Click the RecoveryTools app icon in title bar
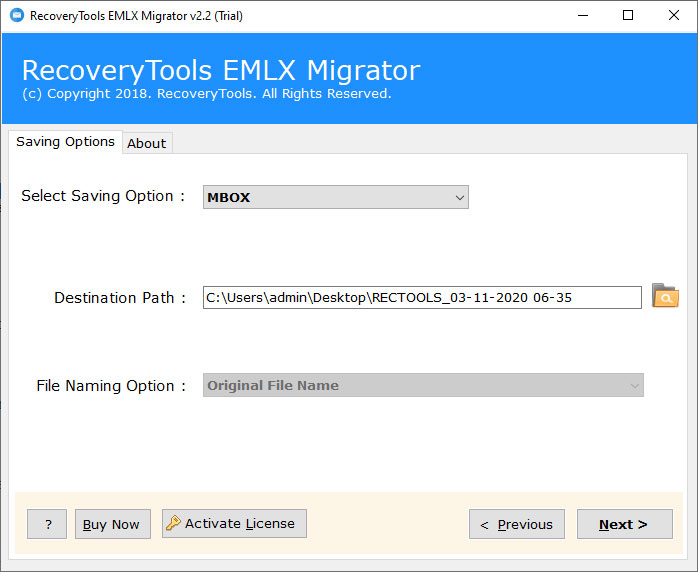 [x=17, y=16]
